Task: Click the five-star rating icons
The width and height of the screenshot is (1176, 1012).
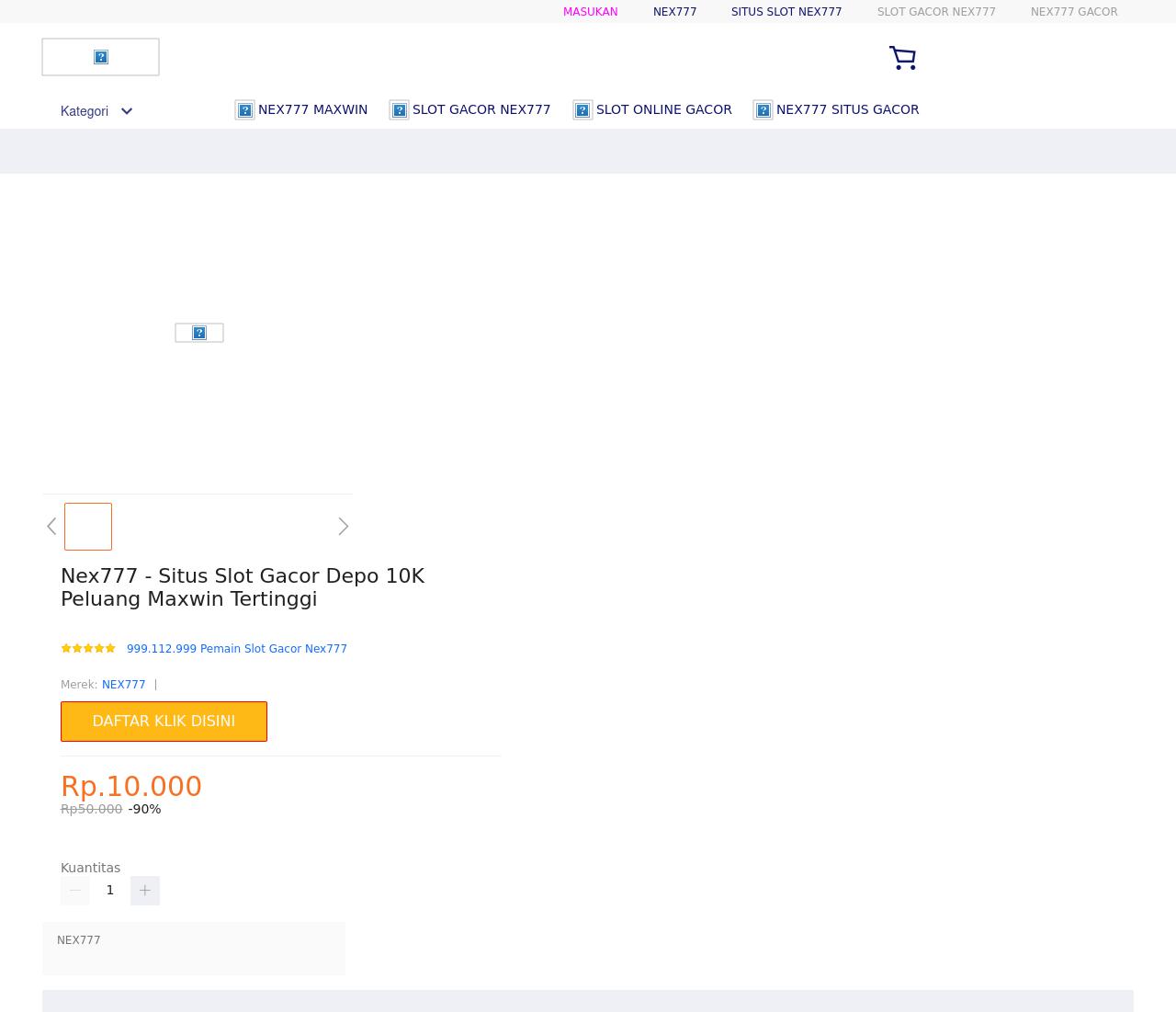Action: pyautogui.click(x=88, y=649)
